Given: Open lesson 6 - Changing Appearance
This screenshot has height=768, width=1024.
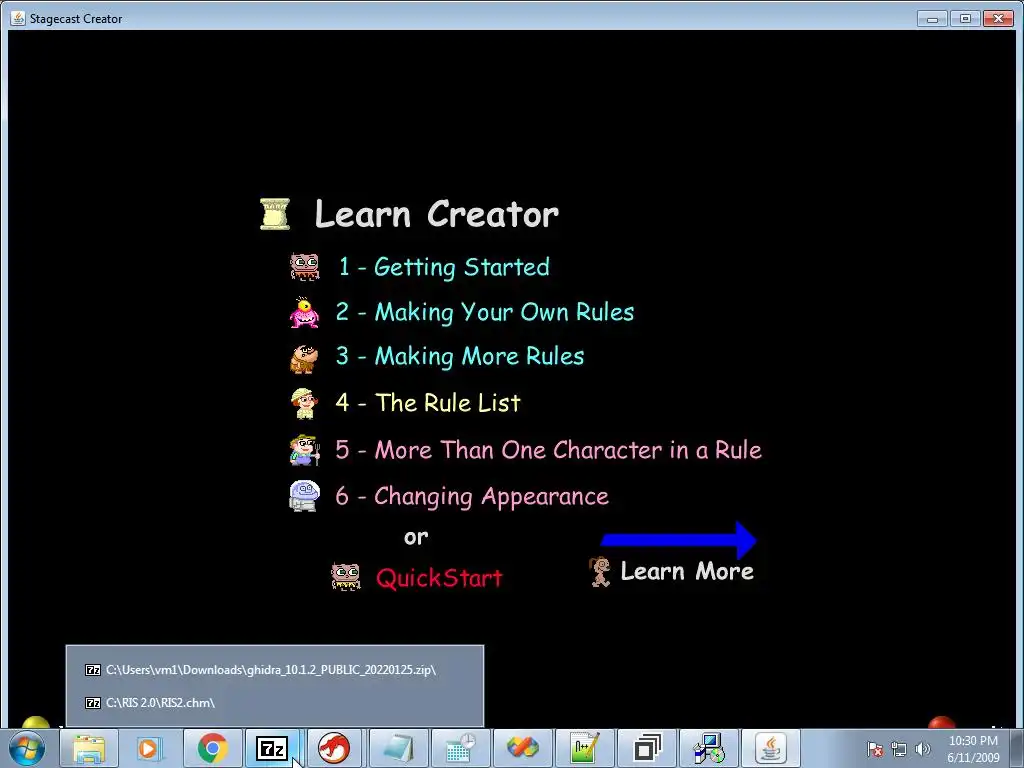Looking at the screenshot, I should tap(472, 496).
